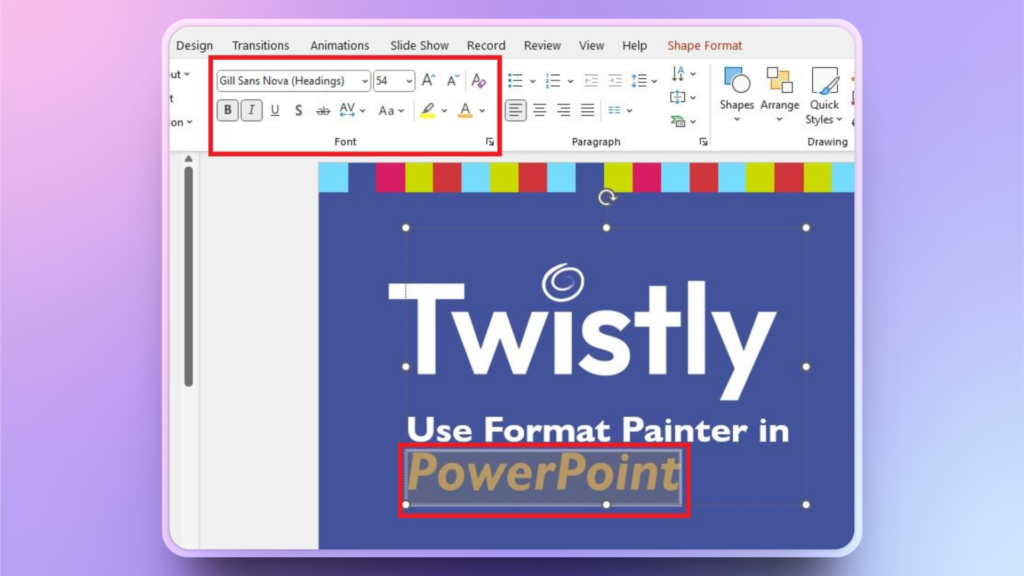Toggle Bold formatting
1024x576 pixels.
(x=227, y=110)
